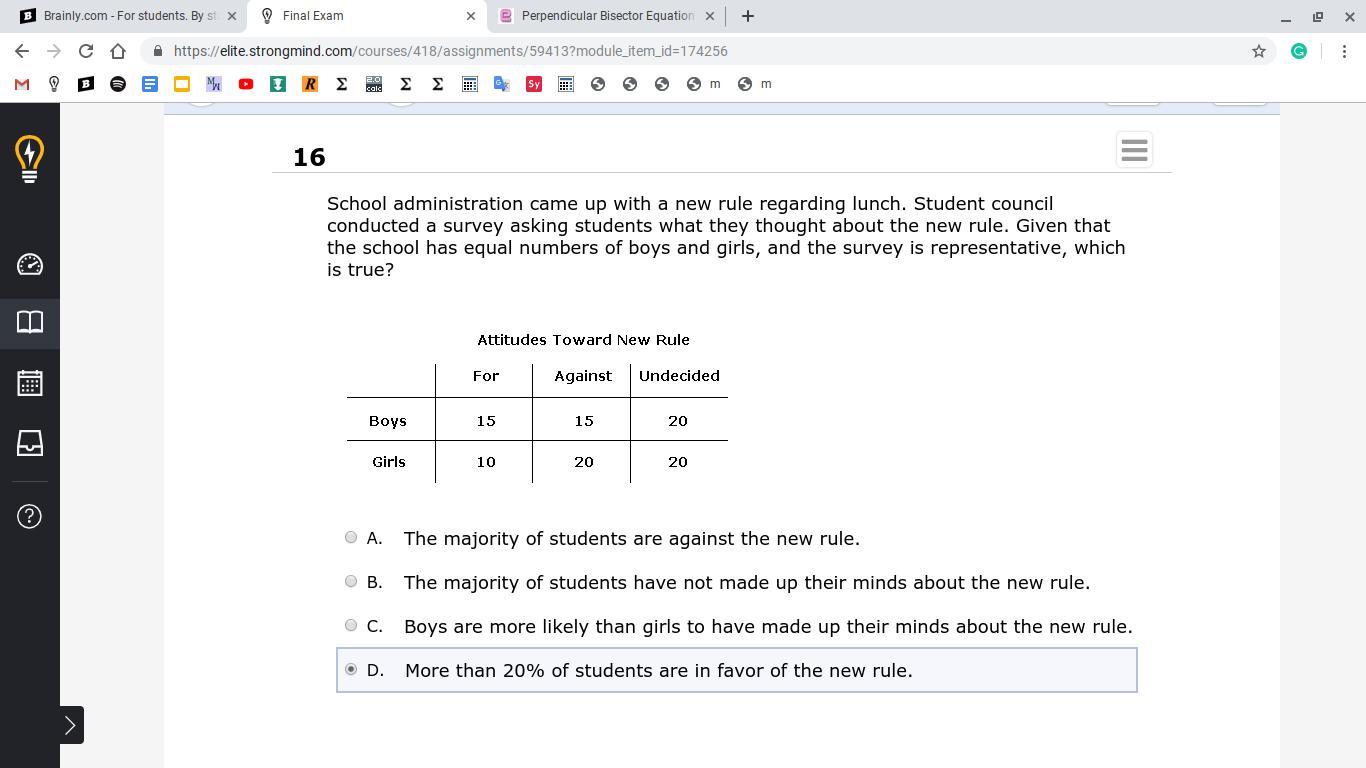The width and height of the screenshot is (1366, 768).
Task: Close the Brainly.com tab
Action: (232, 16)
